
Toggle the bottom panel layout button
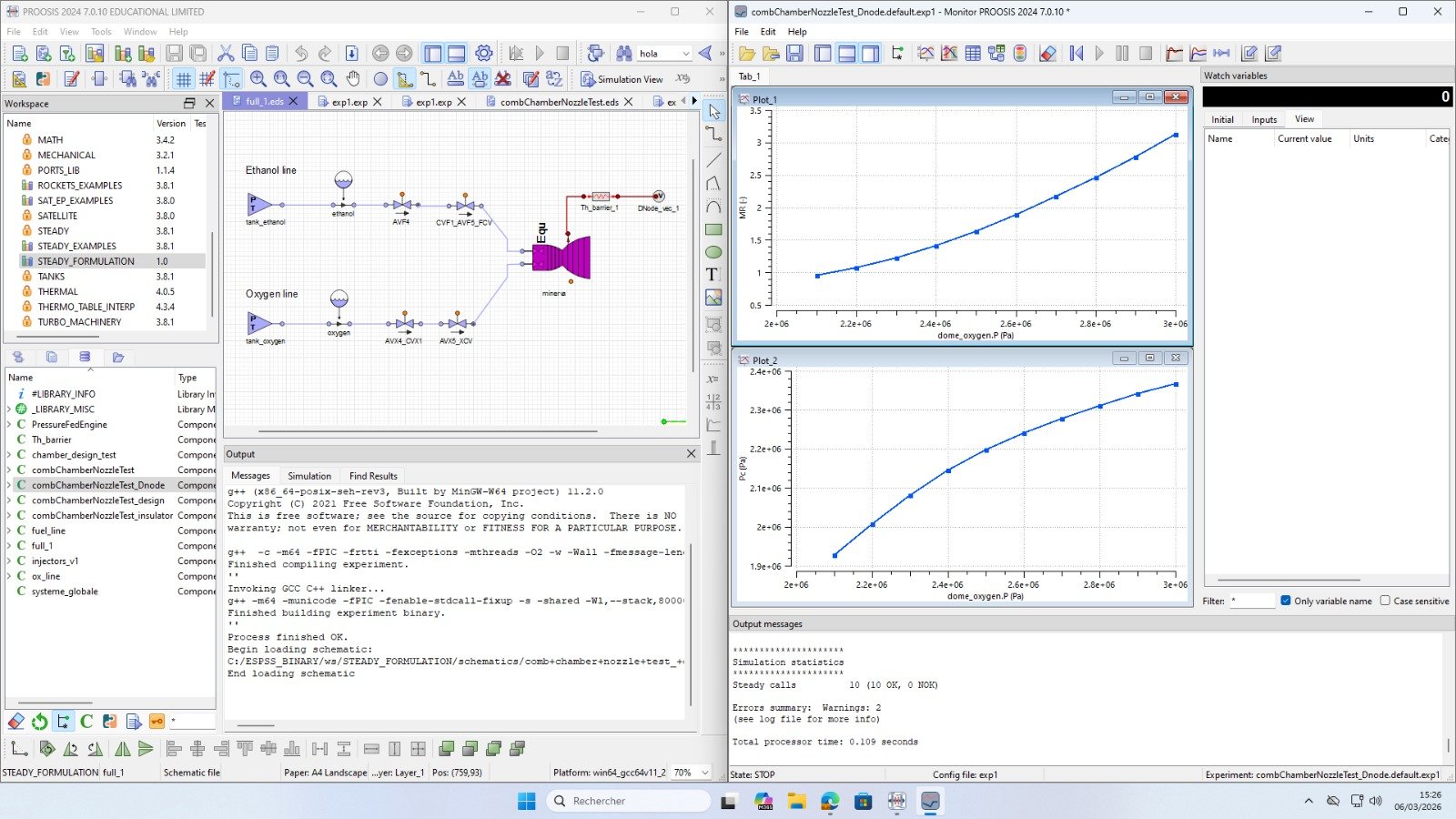457,54
